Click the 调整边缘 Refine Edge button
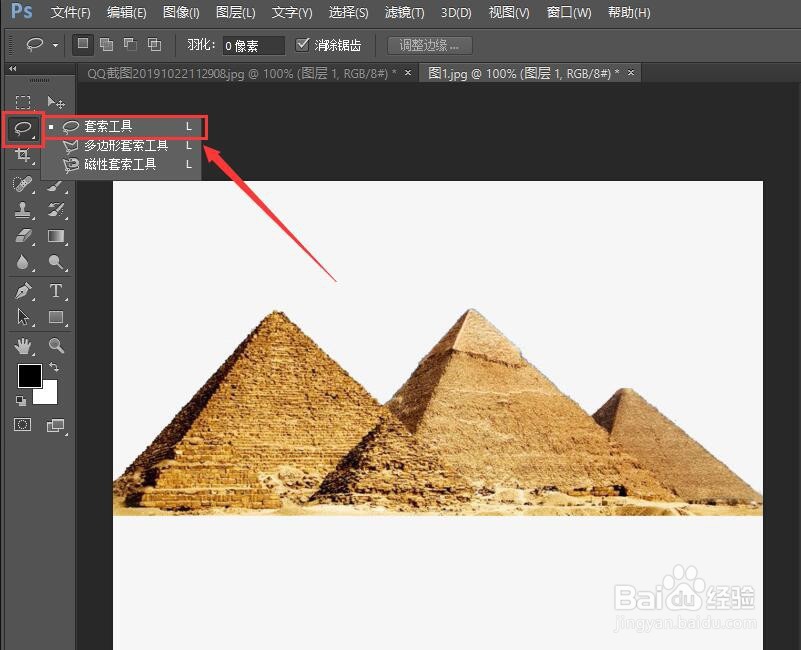801x650 pixels. click(429, 44)
